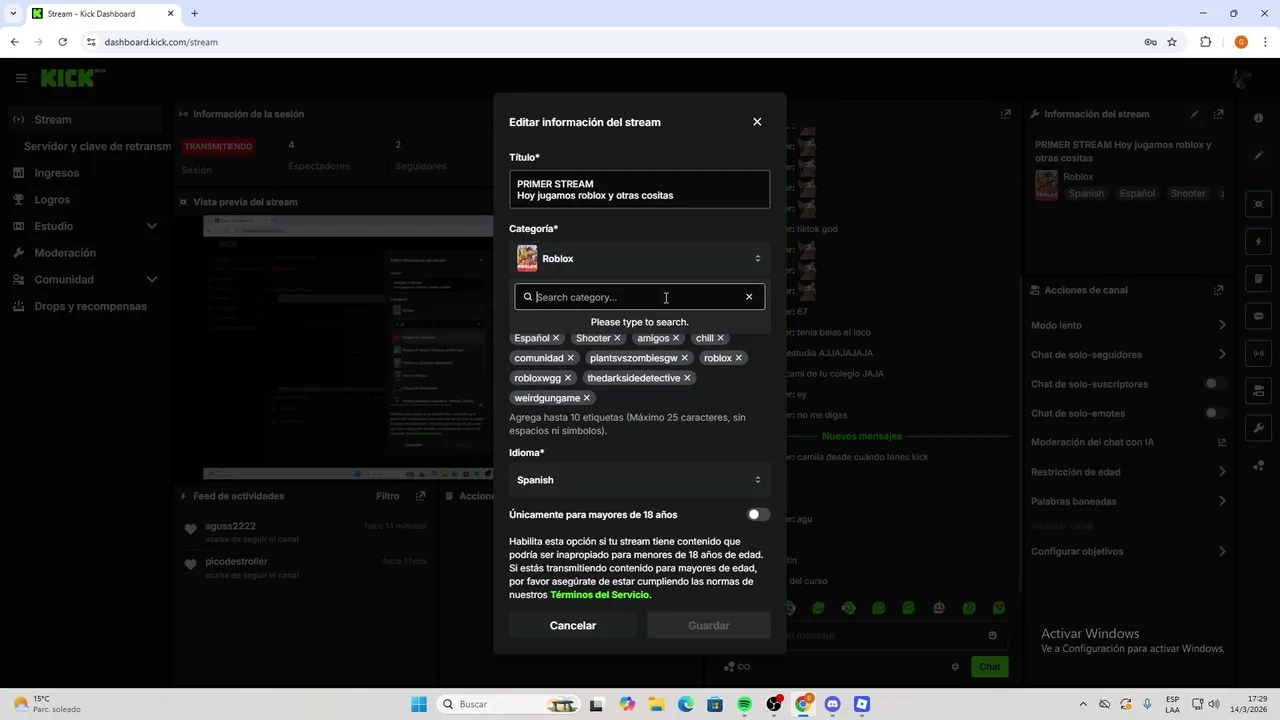Open chat settings gear icon

tap(955, 667)
